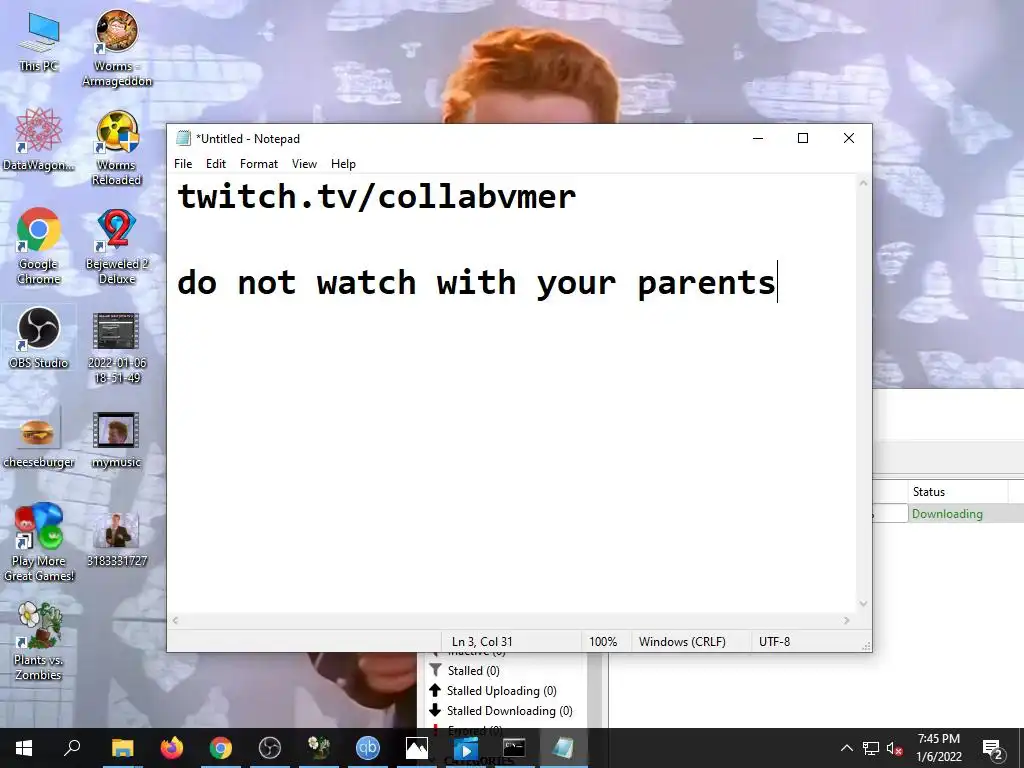
Task: Switch to OBS Studio in the taskbar
Action: click(270, 748)
